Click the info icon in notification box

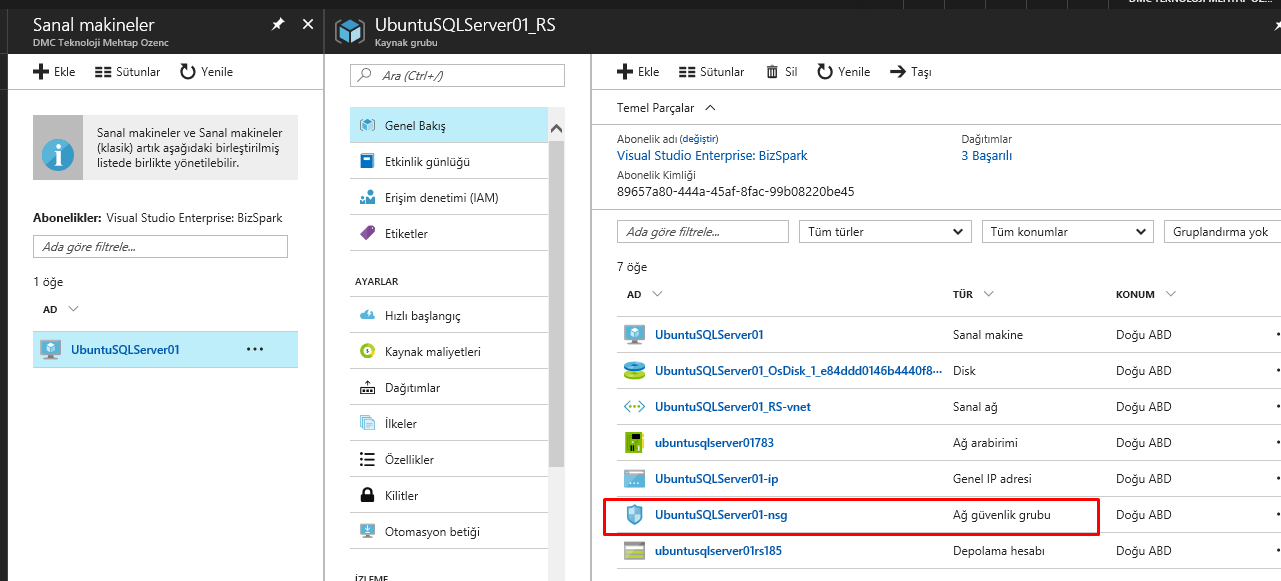point(57,155)
